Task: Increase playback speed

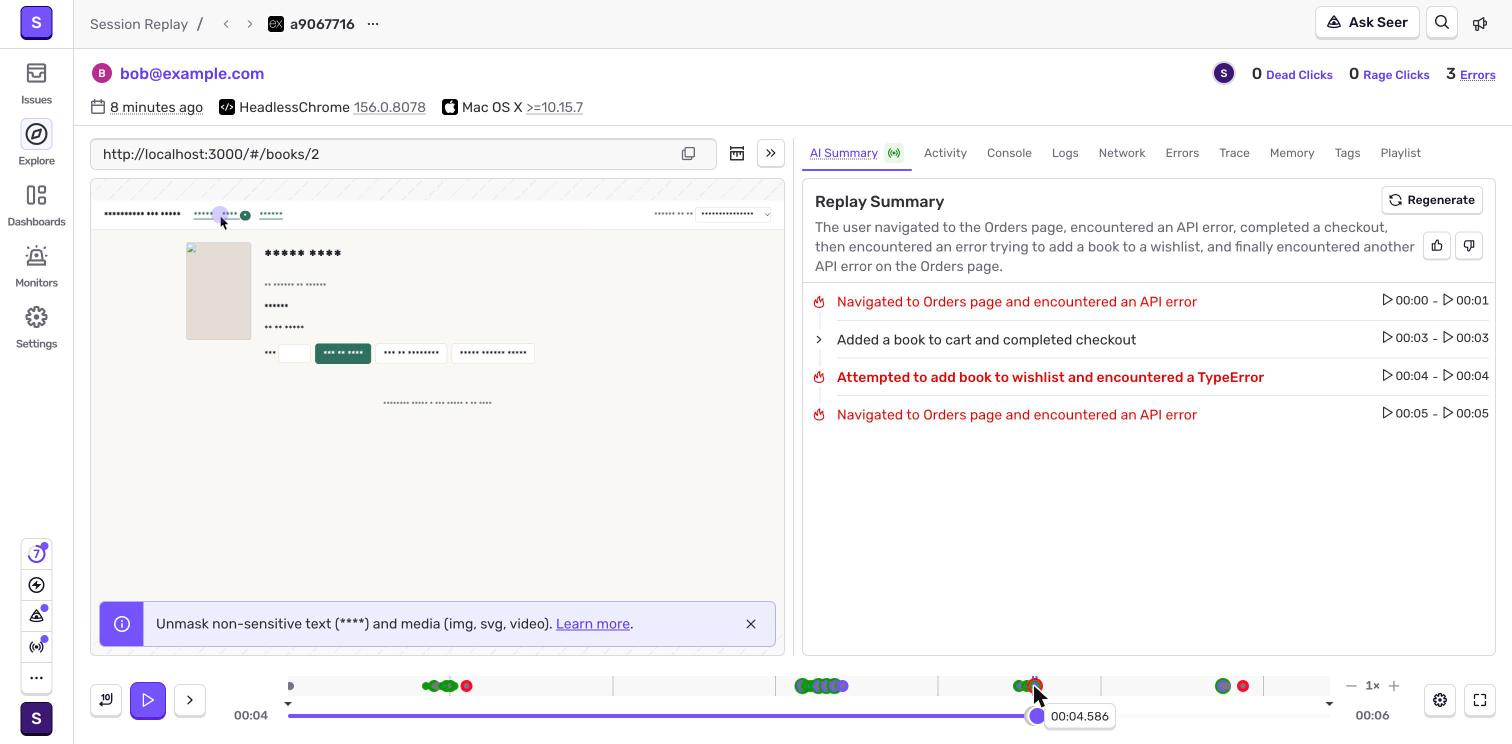Action: click(x=1394, y=686)
